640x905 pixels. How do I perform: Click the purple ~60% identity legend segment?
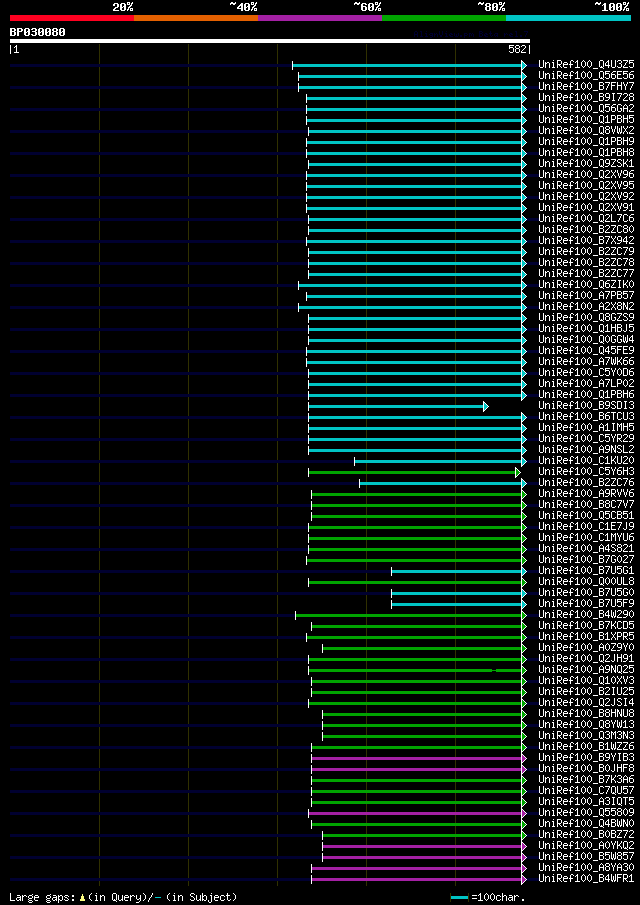(x=320, y=18)
